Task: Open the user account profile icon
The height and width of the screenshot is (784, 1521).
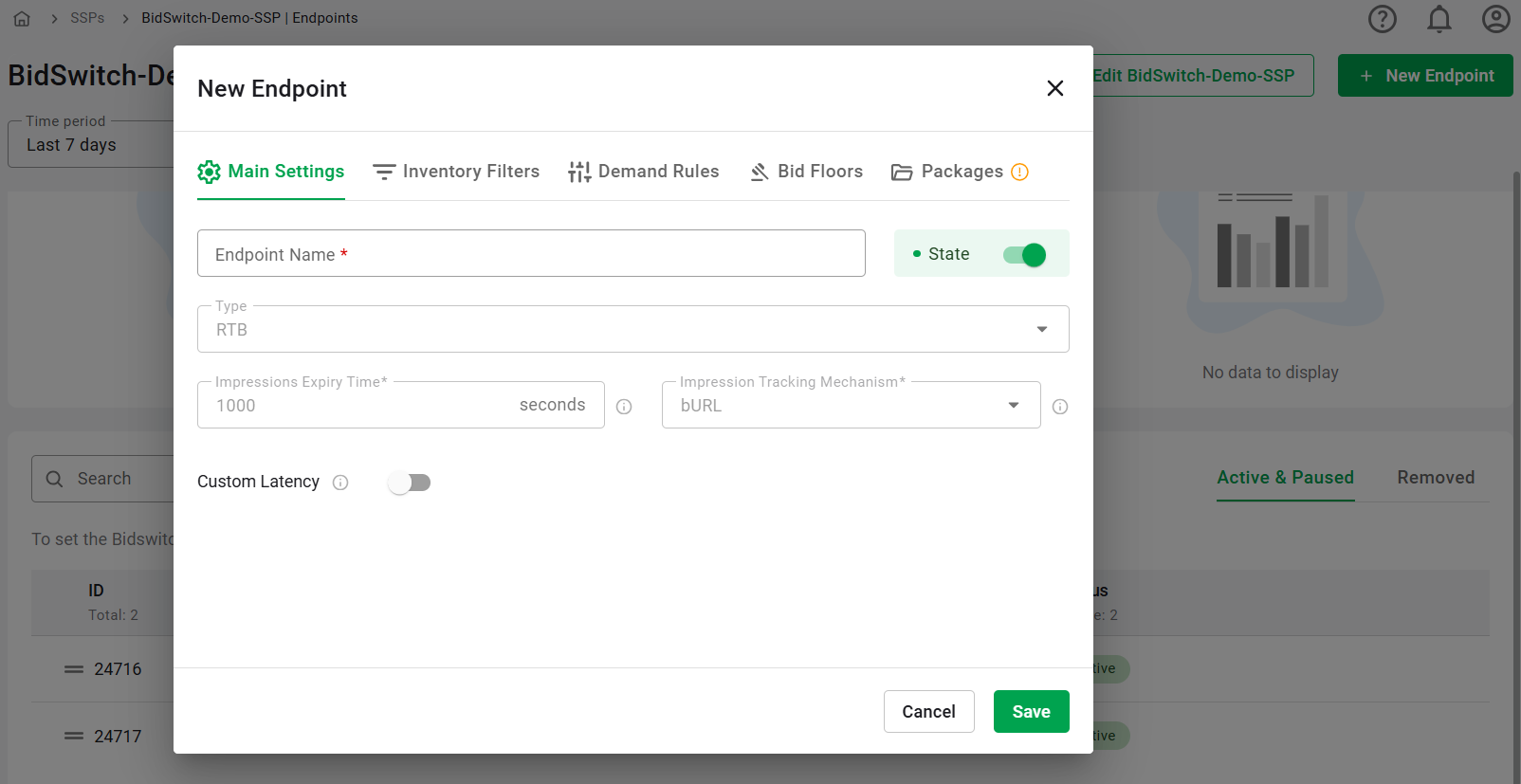Action: pos(1495,19)
